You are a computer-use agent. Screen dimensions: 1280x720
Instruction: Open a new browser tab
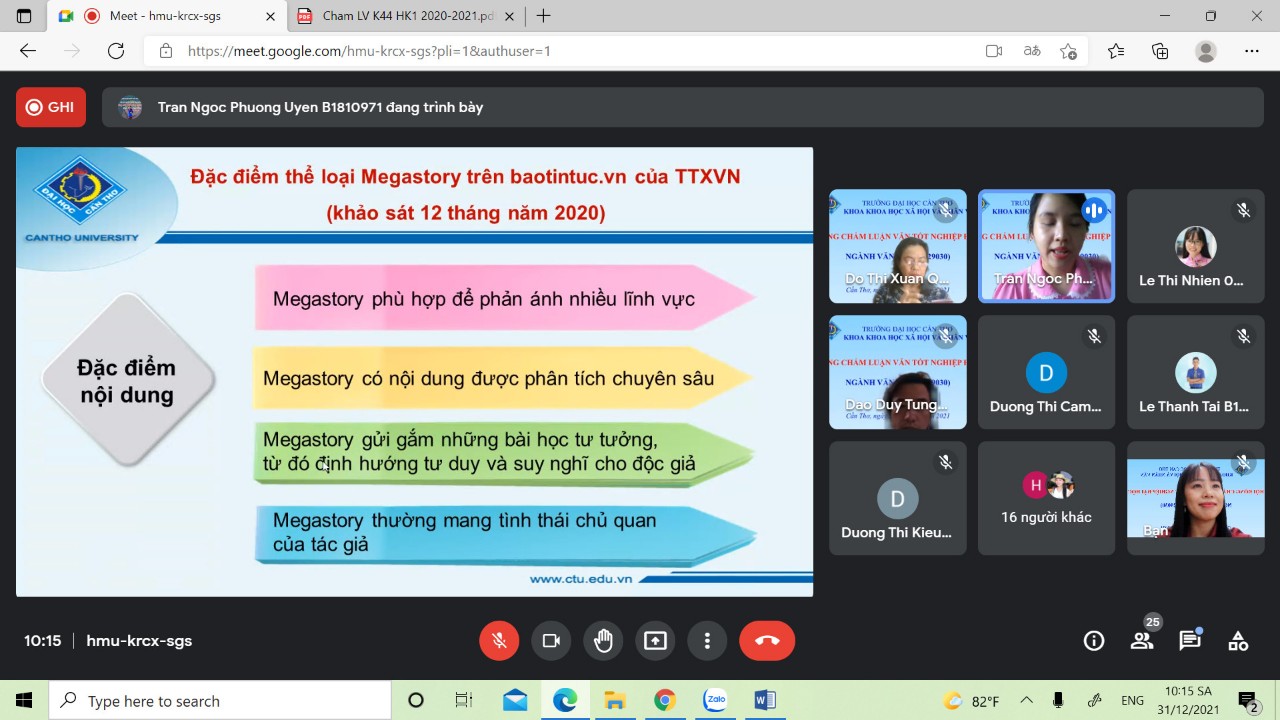544,16
